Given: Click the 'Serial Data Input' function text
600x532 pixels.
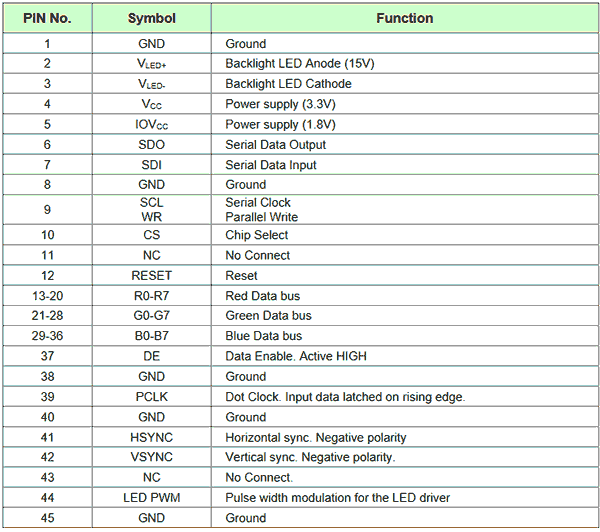Looking at the screenshot, I should coord(269,165).
